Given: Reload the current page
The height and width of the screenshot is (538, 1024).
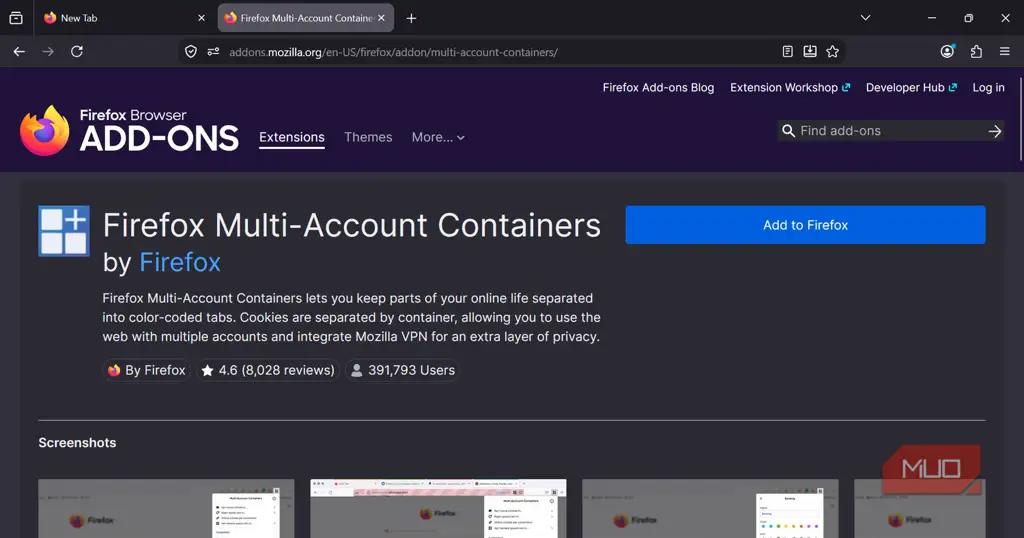Looking at the screenshot, I should tap(76, 52).
